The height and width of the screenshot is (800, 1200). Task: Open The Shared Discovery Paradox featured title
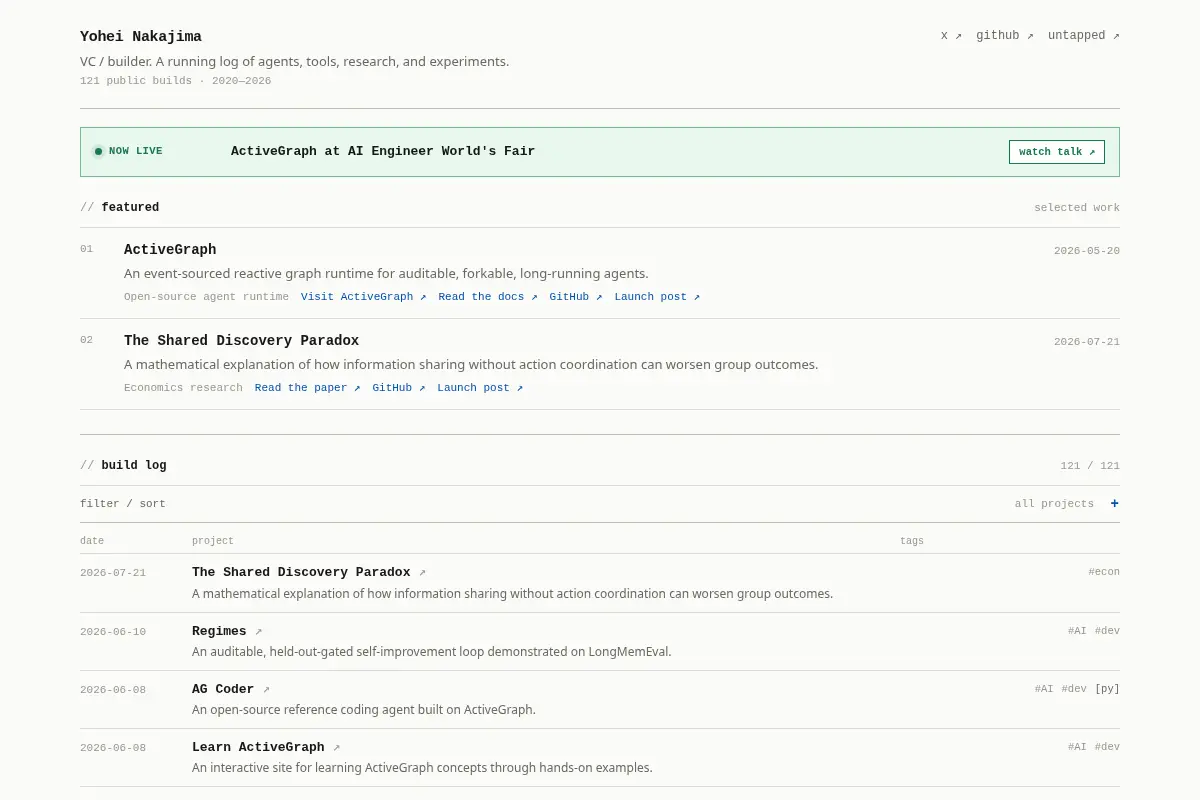241,341
